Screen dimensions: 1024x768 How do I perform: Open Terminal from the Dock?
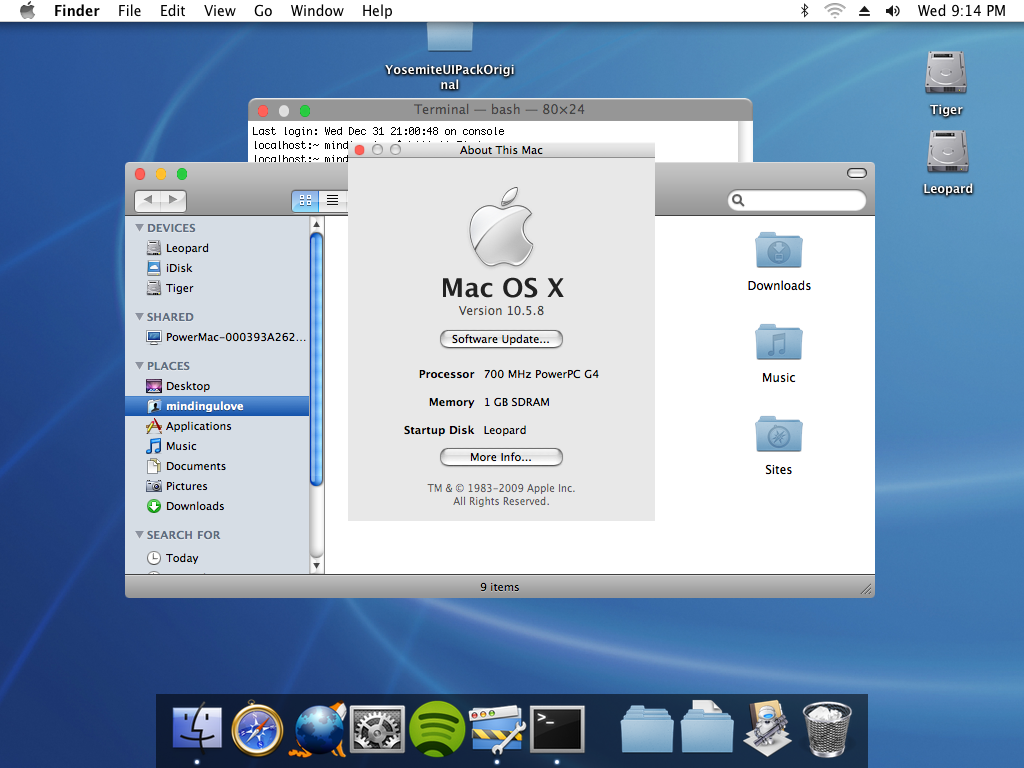[x=557, y=728]
